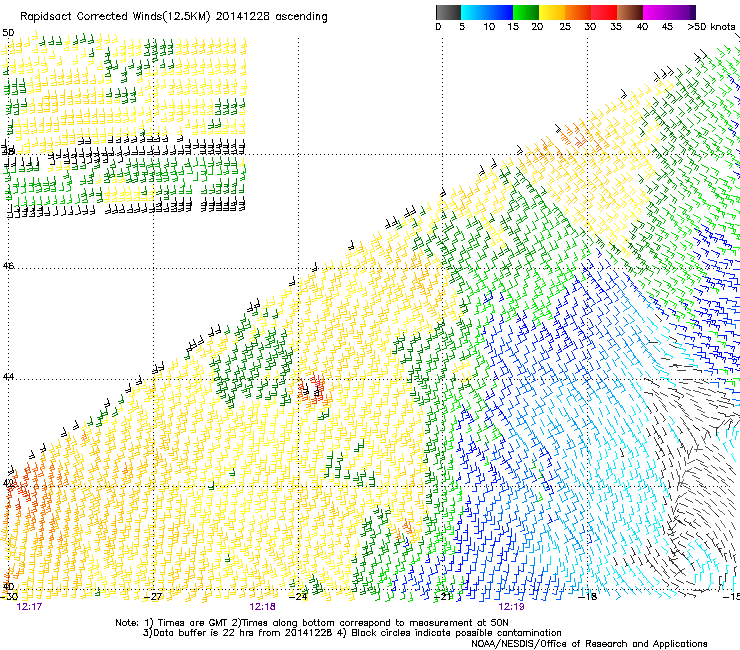Viewport: 740px width, 650px height.
Task: Click the '12:19' time label
Action: 512,607
